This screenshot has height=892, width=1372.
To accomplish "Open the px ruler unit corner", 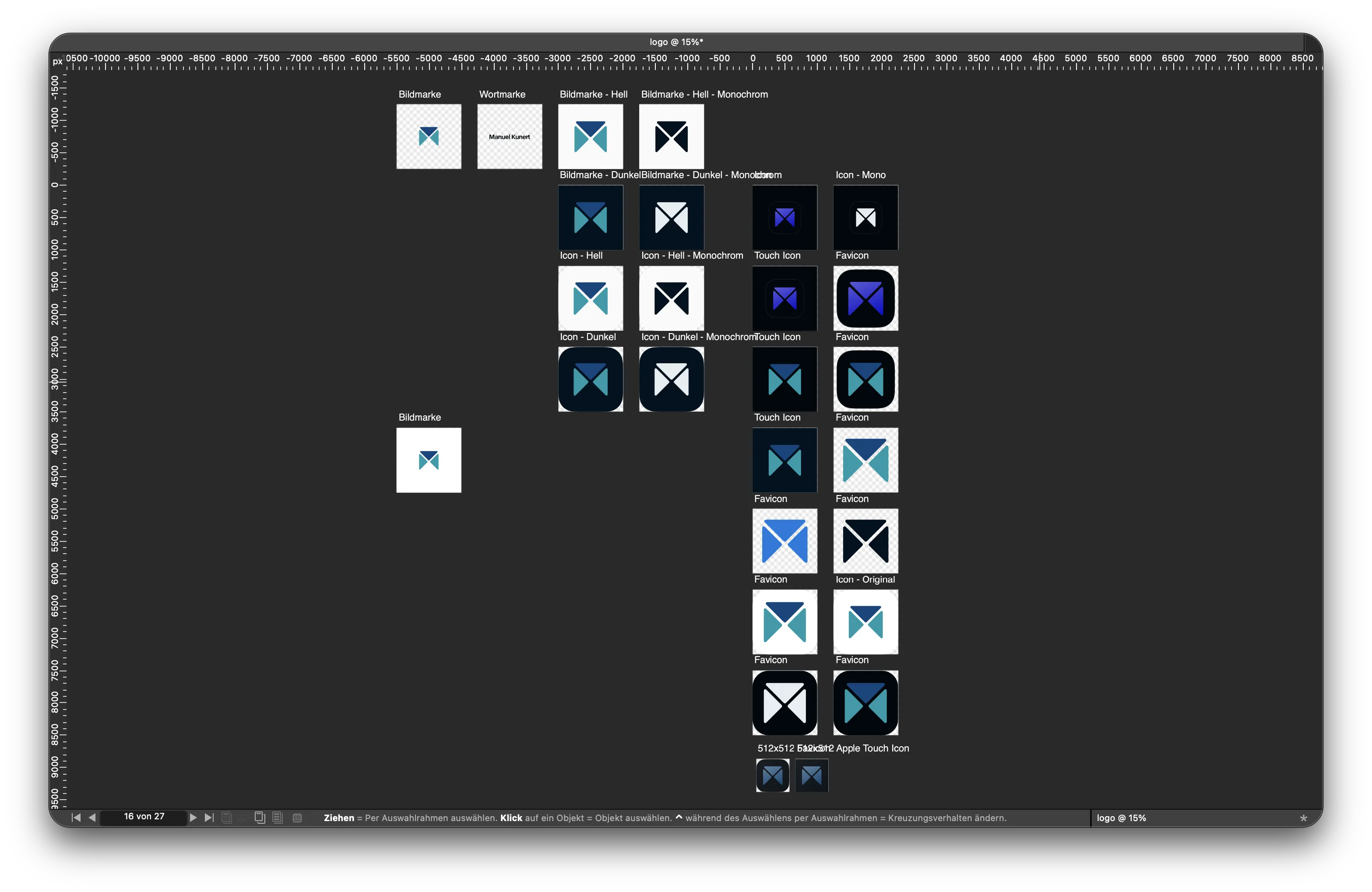I will 57,61.
